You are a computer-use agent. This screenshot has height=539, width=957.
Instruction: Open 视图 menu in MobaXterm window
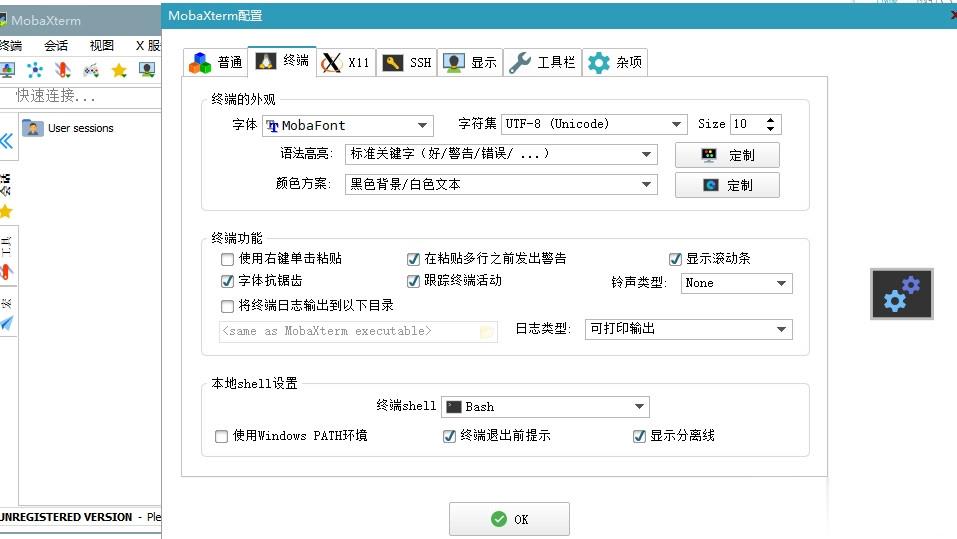[101, 46]
